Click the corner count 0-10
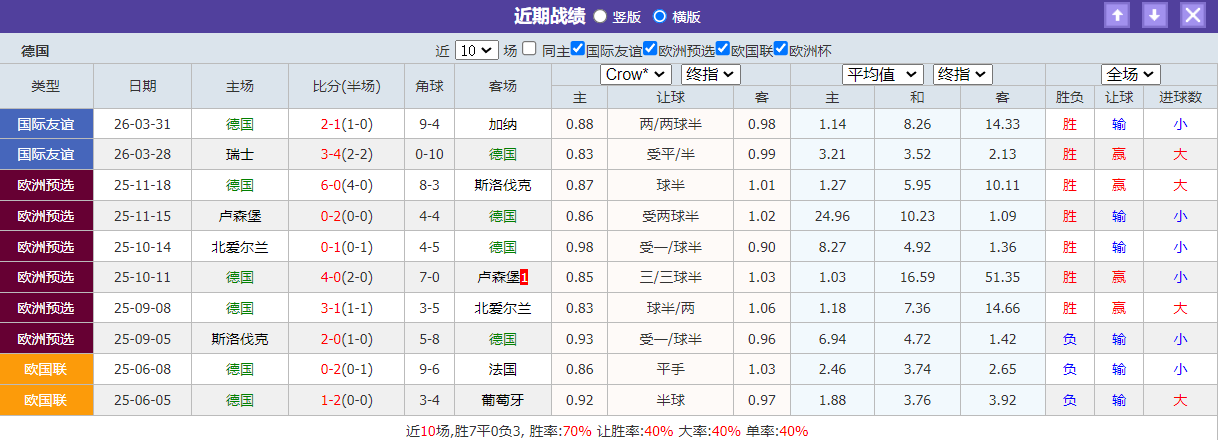This screenshot has width=1225, height=440. 429,154
